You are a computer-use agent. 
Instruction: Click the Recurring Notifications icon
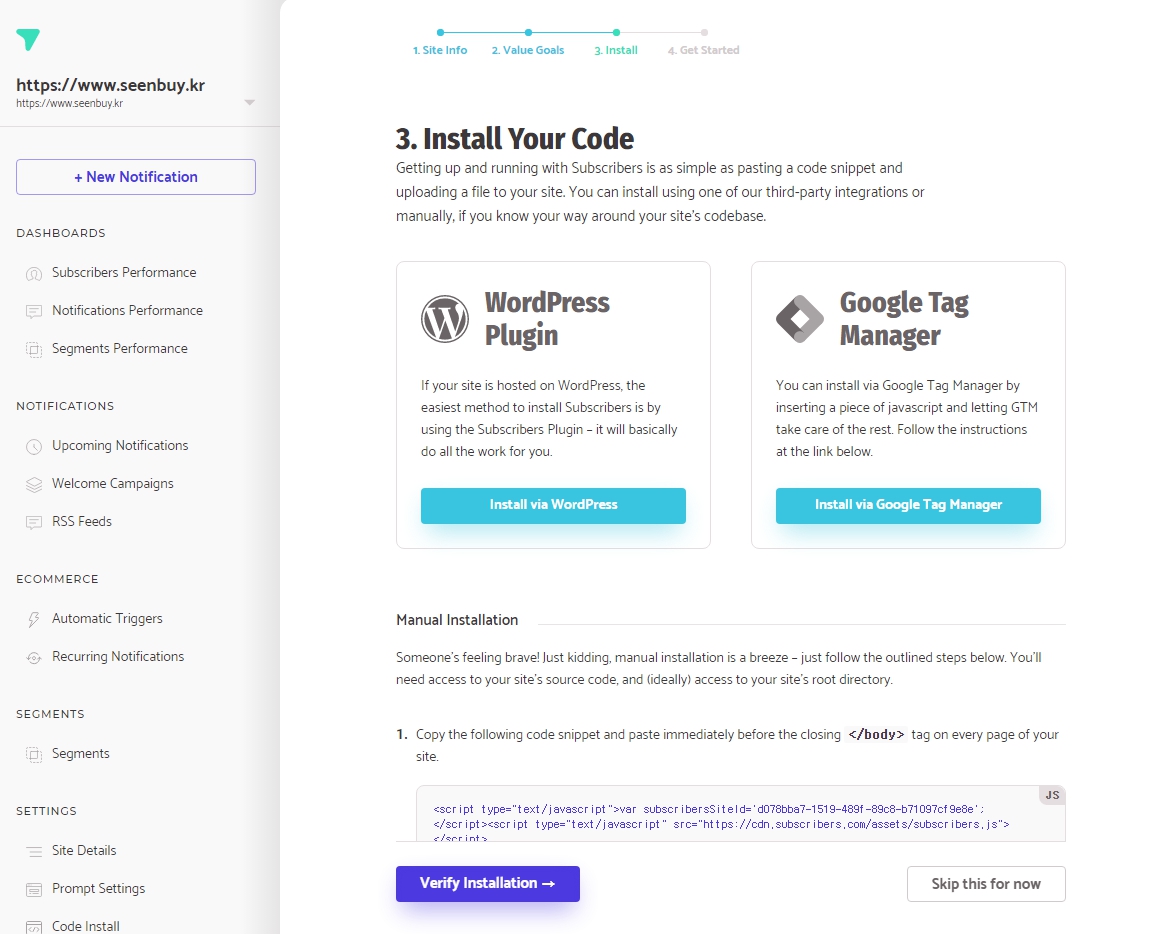point(34,657)
